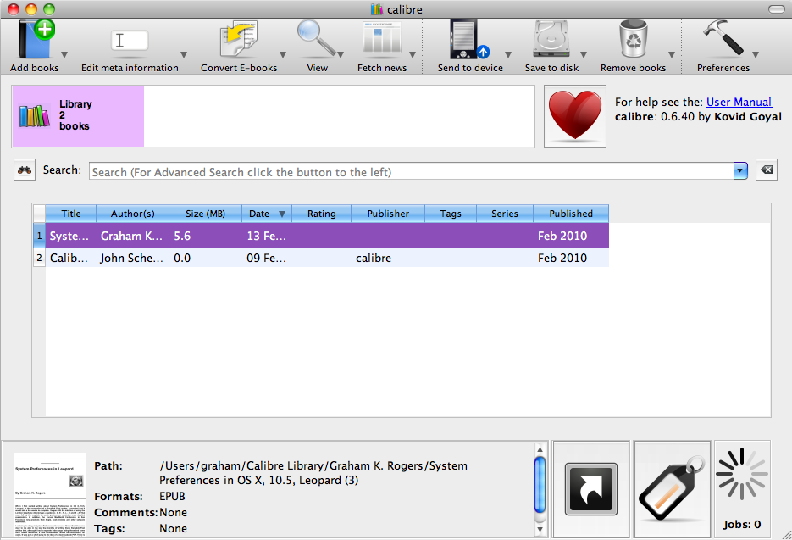Click the red heart donate icon
792x540 pixels.
coord(575,116)
